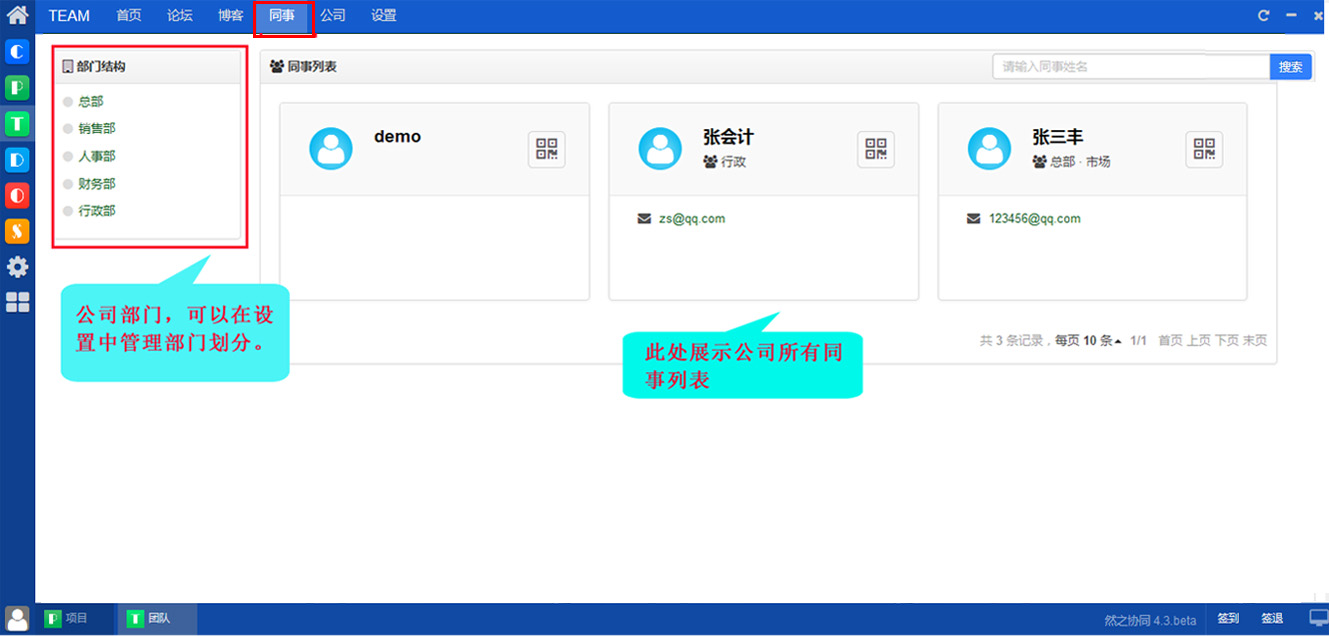Screen dimensions: 1329x636
Task: Open the blue C app in sidebar
Action: [17, 52]
